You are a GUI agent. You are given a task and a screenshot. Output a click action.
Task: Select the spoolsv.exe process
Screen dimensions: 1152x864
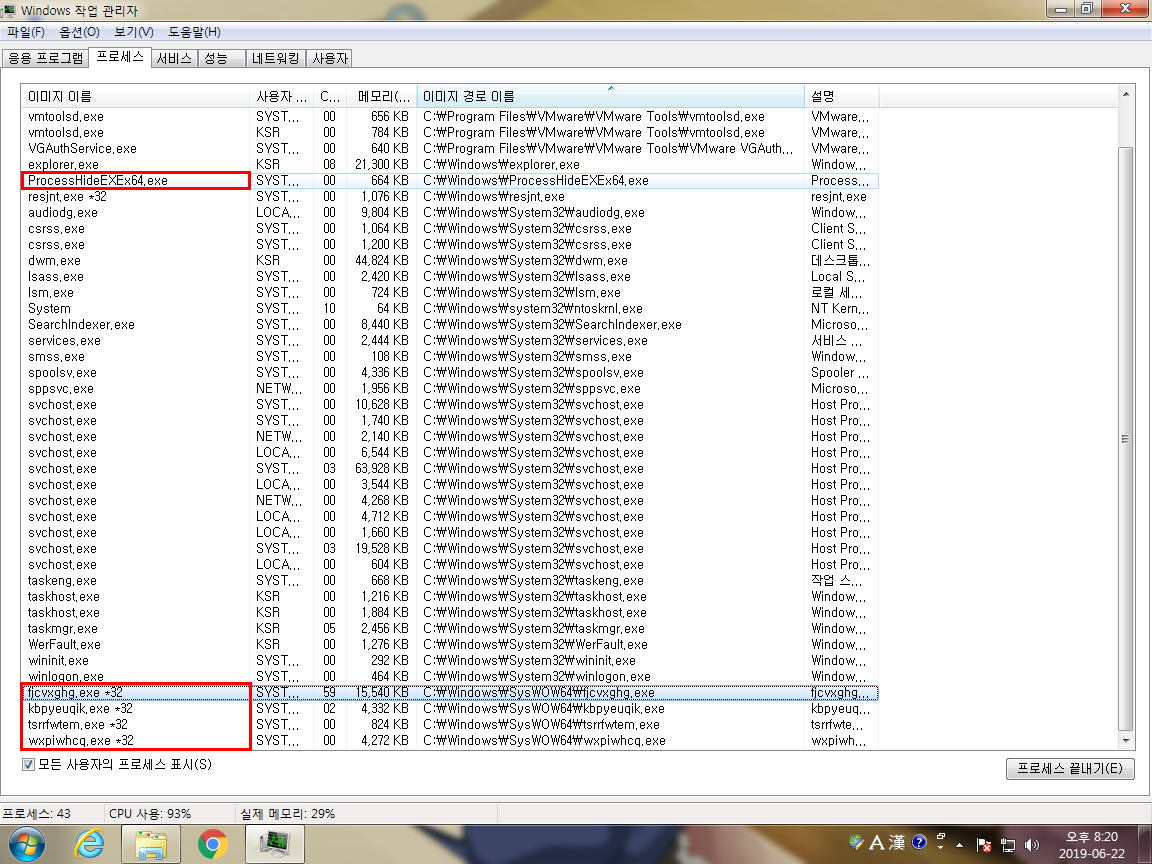coord(450,373)
